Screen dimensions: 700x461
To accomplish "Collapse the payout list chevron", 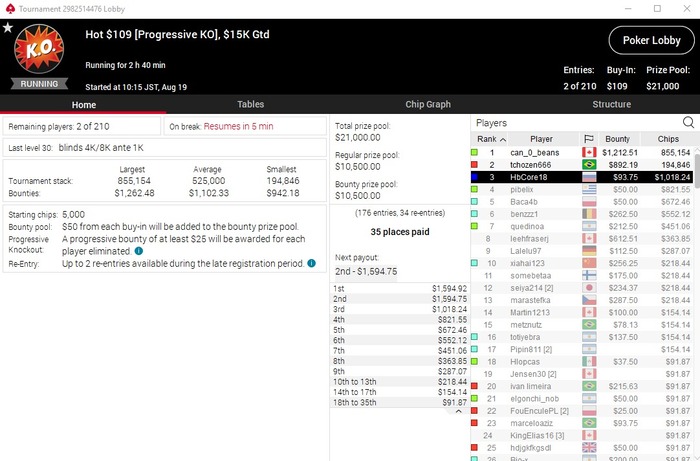I will coord(458,411).
